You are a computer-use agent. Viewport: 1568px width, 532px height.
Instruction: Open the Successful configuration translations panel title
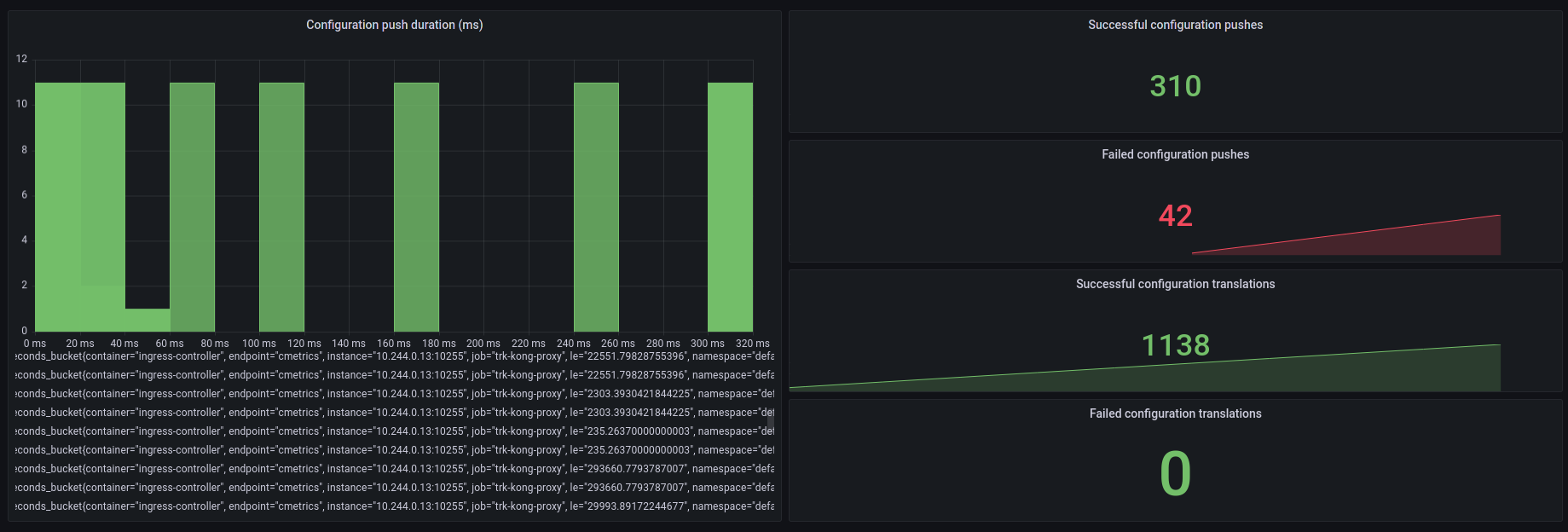coord(1175,284)
